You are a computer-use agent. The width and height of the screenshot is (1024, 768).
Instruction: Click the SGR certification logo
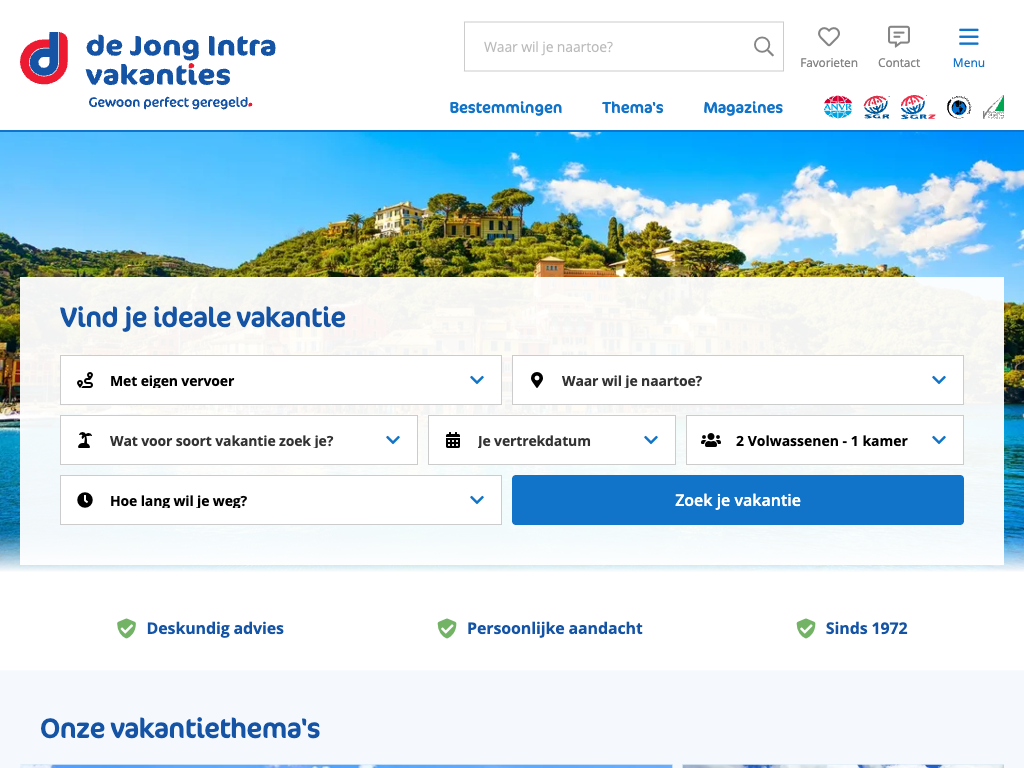(x=876, y=107)
